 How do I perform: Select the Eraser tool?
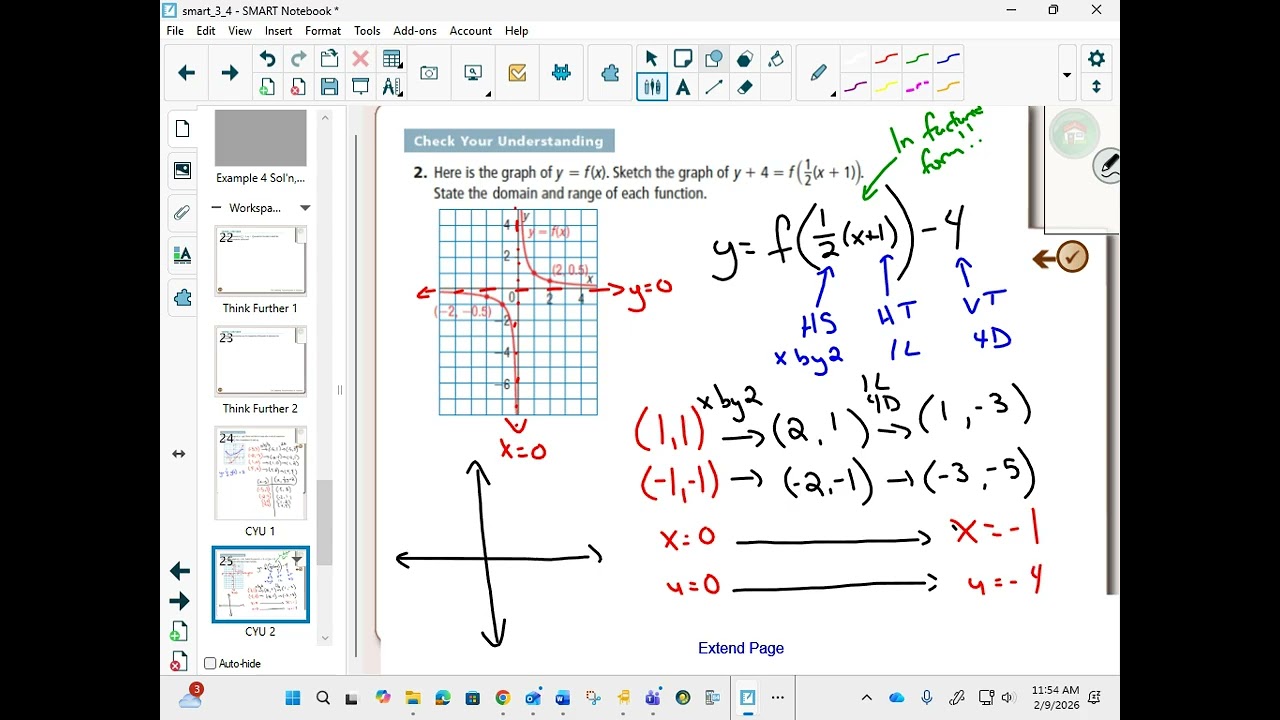[x=745, y=87]
